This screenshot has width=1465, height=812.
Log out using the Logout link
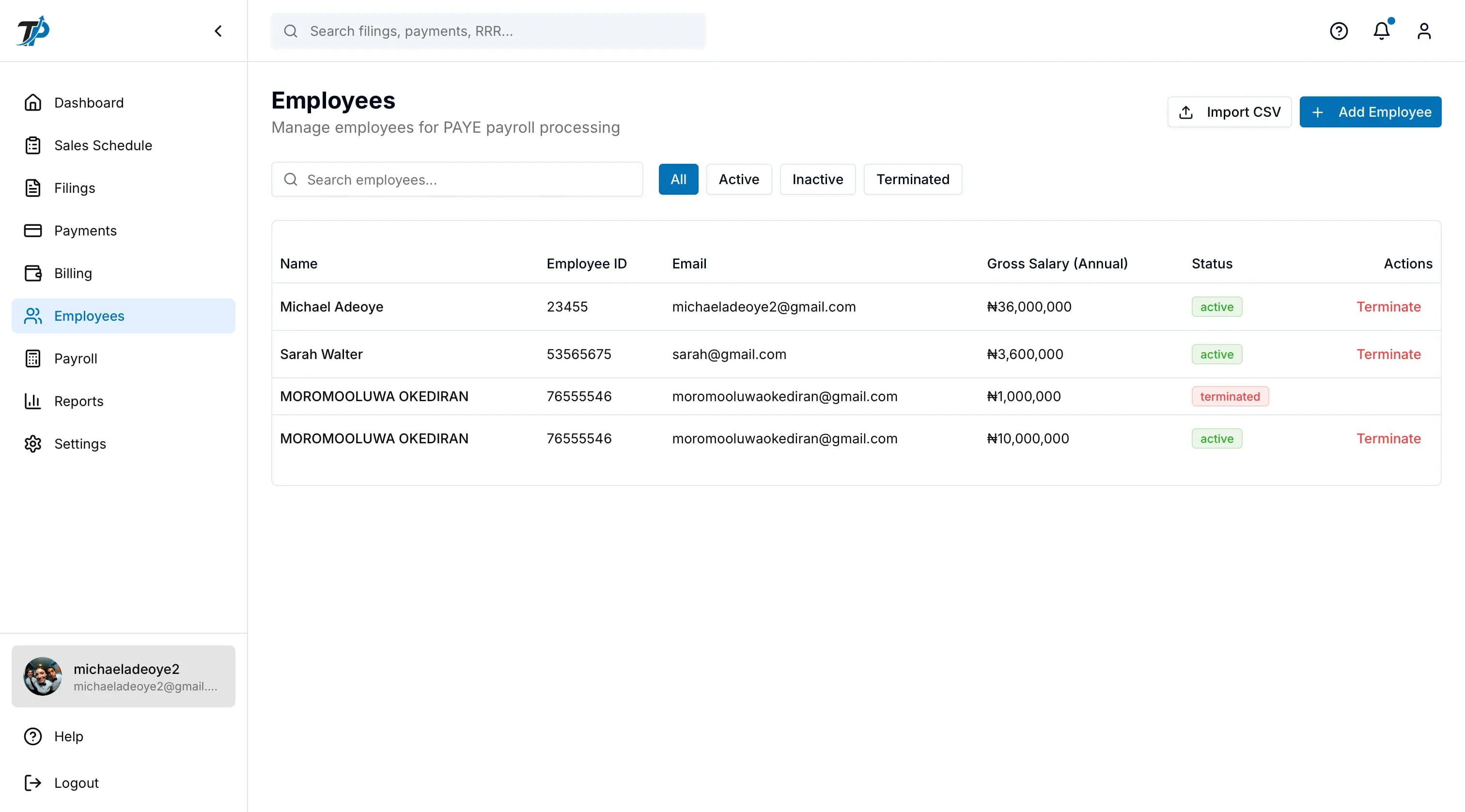click(124, 782)
